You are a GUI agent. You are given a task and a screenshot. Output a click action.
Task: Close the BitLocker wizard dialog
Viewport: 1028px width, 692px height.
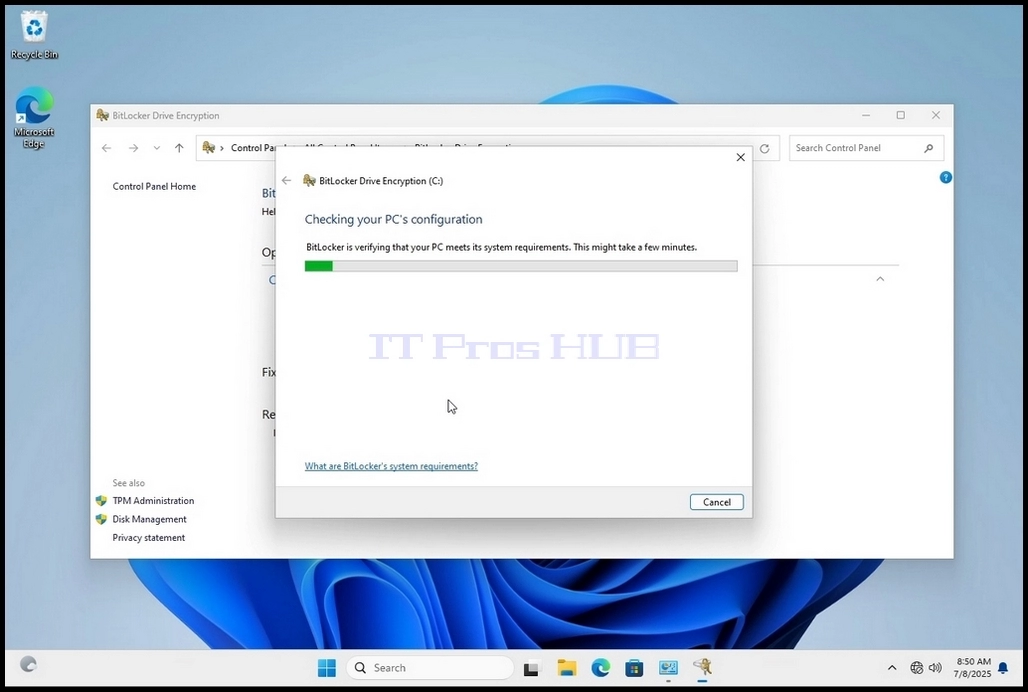coord(740,157)
